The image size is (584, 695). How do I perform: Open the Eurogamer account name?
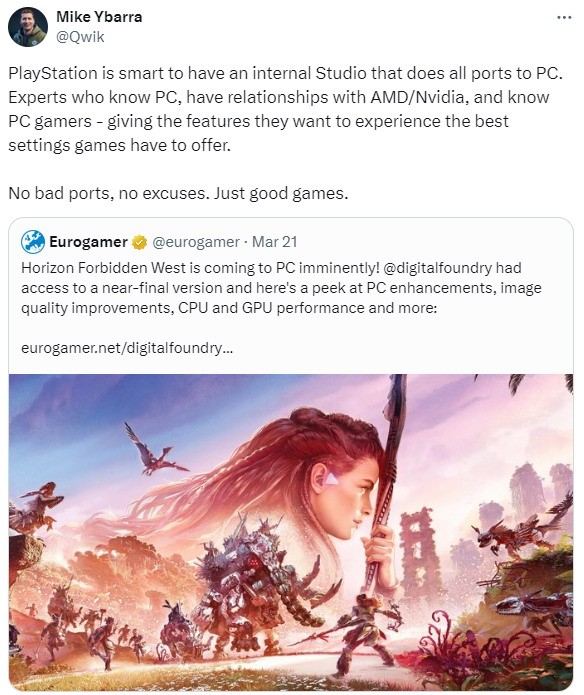88,242
